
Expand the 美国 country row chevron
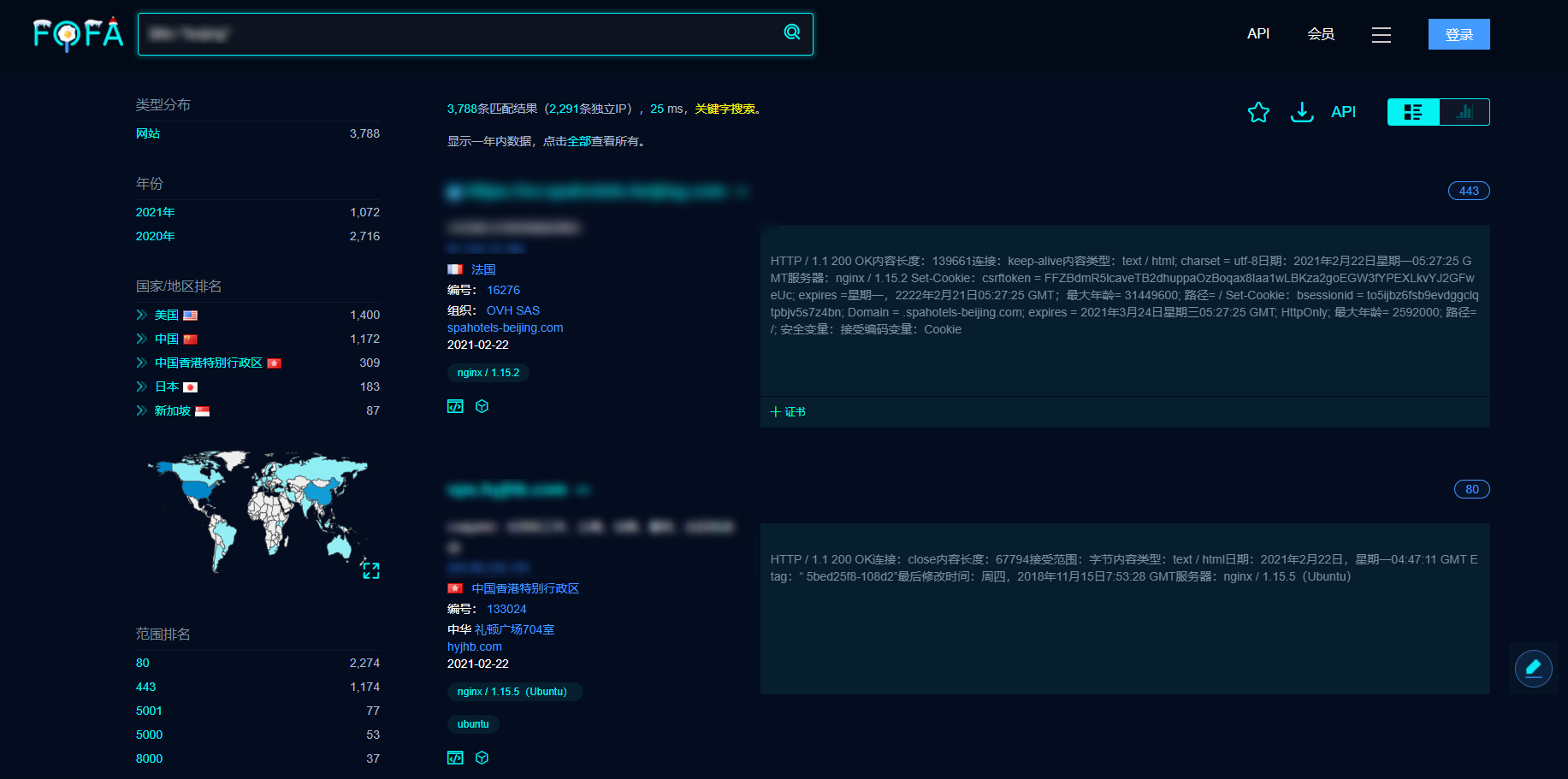[x=141, y=315]
